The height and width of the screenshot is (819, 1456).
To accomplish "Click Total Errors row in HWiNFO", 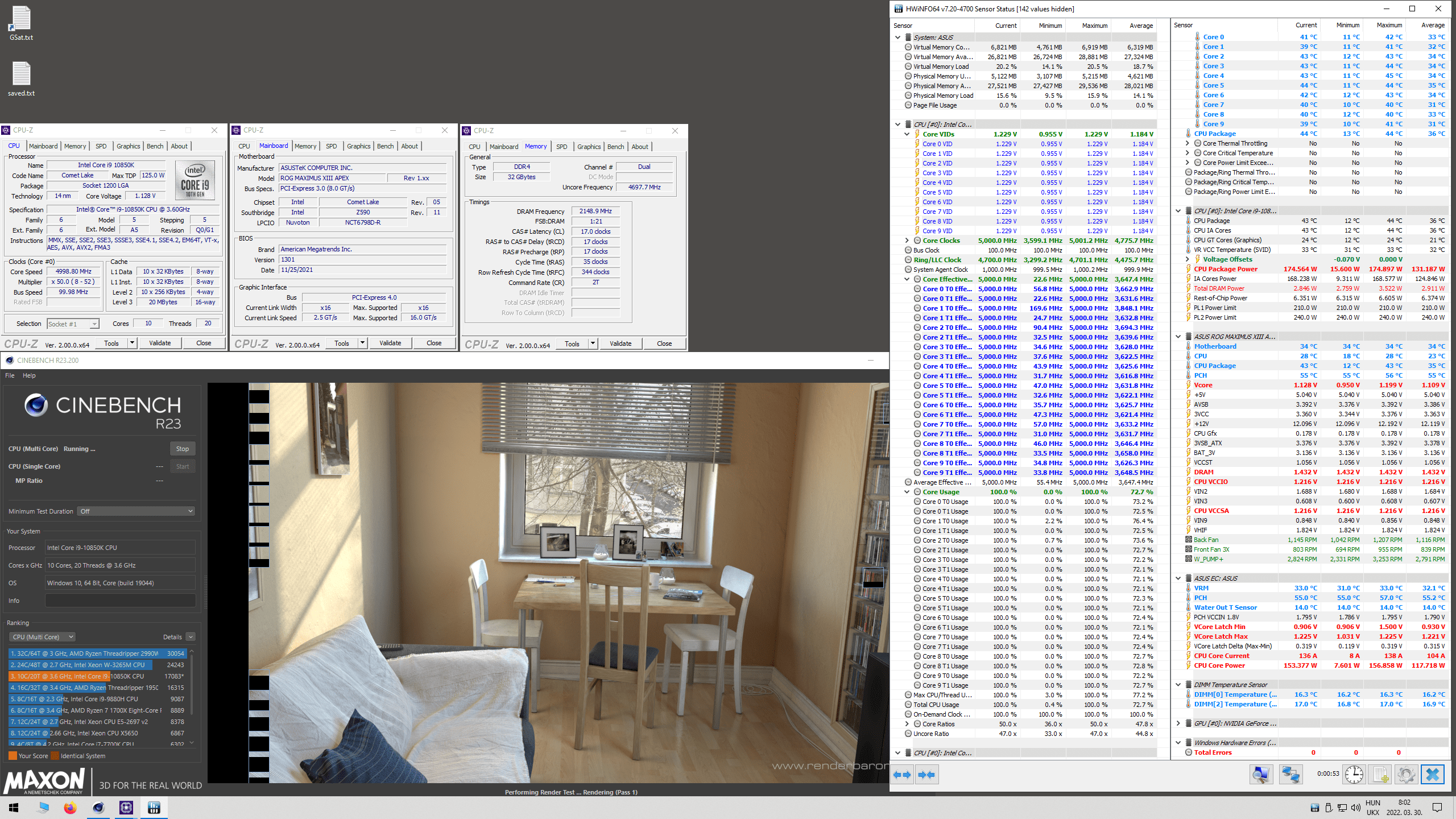I will point(1317,752).
